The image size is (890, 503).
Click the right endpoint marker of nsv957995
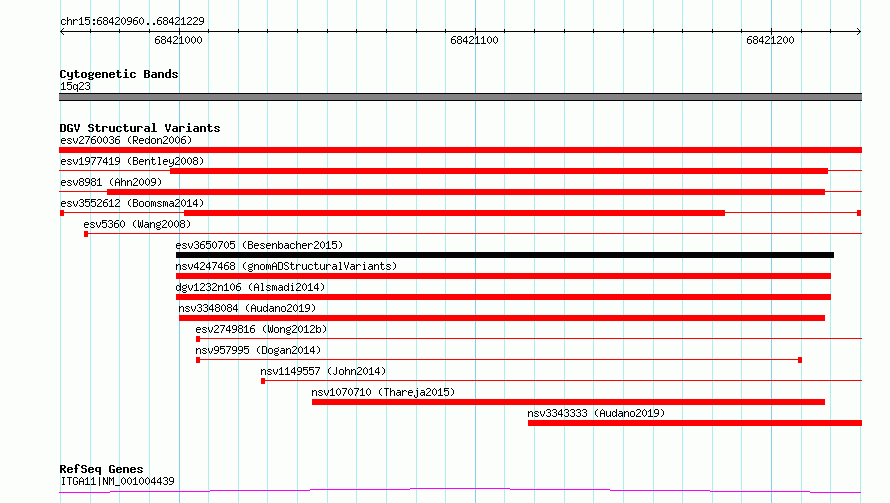[800, 360]
